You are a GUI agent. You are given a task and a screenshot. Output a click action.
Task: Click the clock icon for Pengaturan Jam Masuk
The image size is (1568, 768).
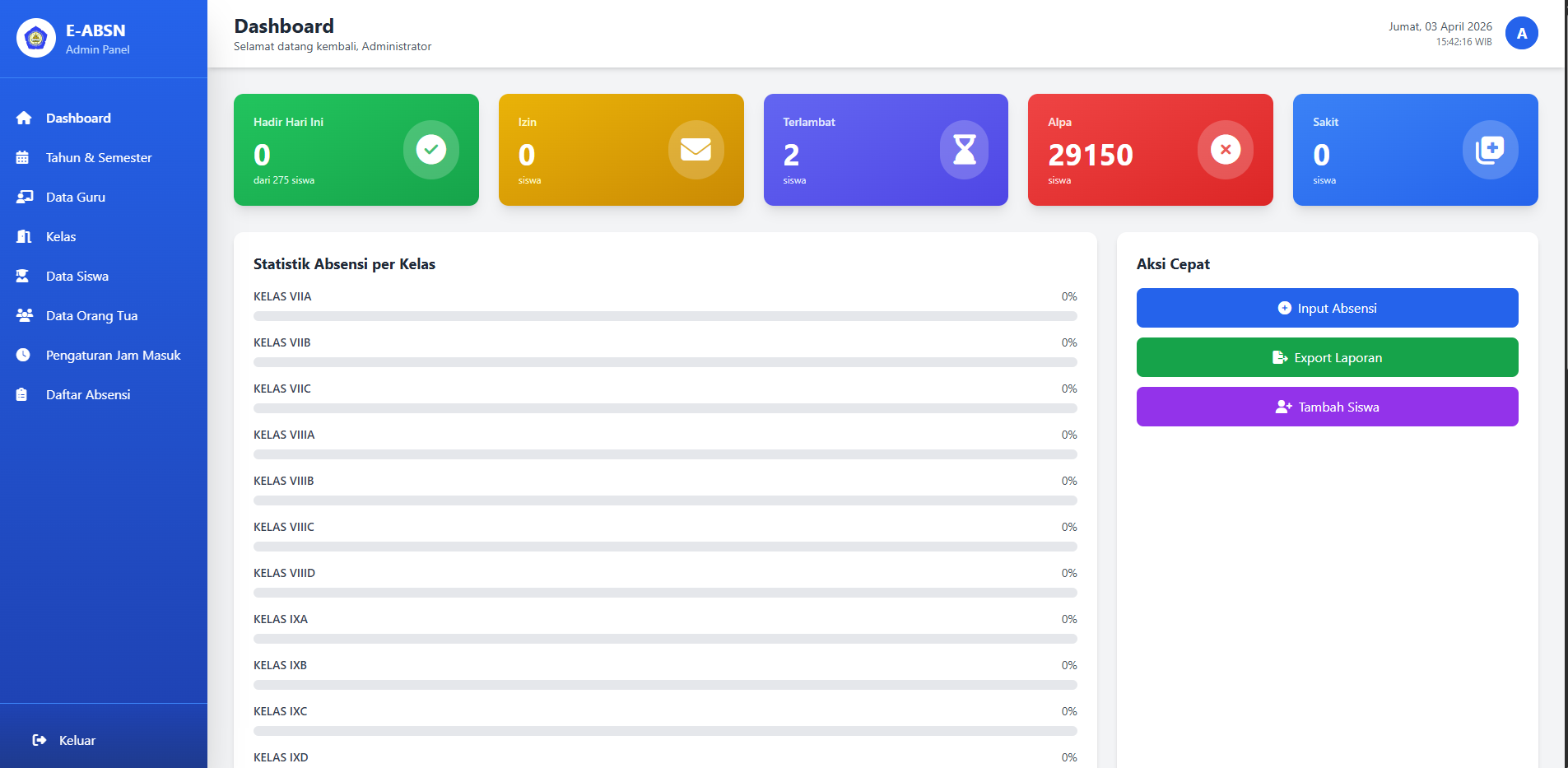(23, 355)
